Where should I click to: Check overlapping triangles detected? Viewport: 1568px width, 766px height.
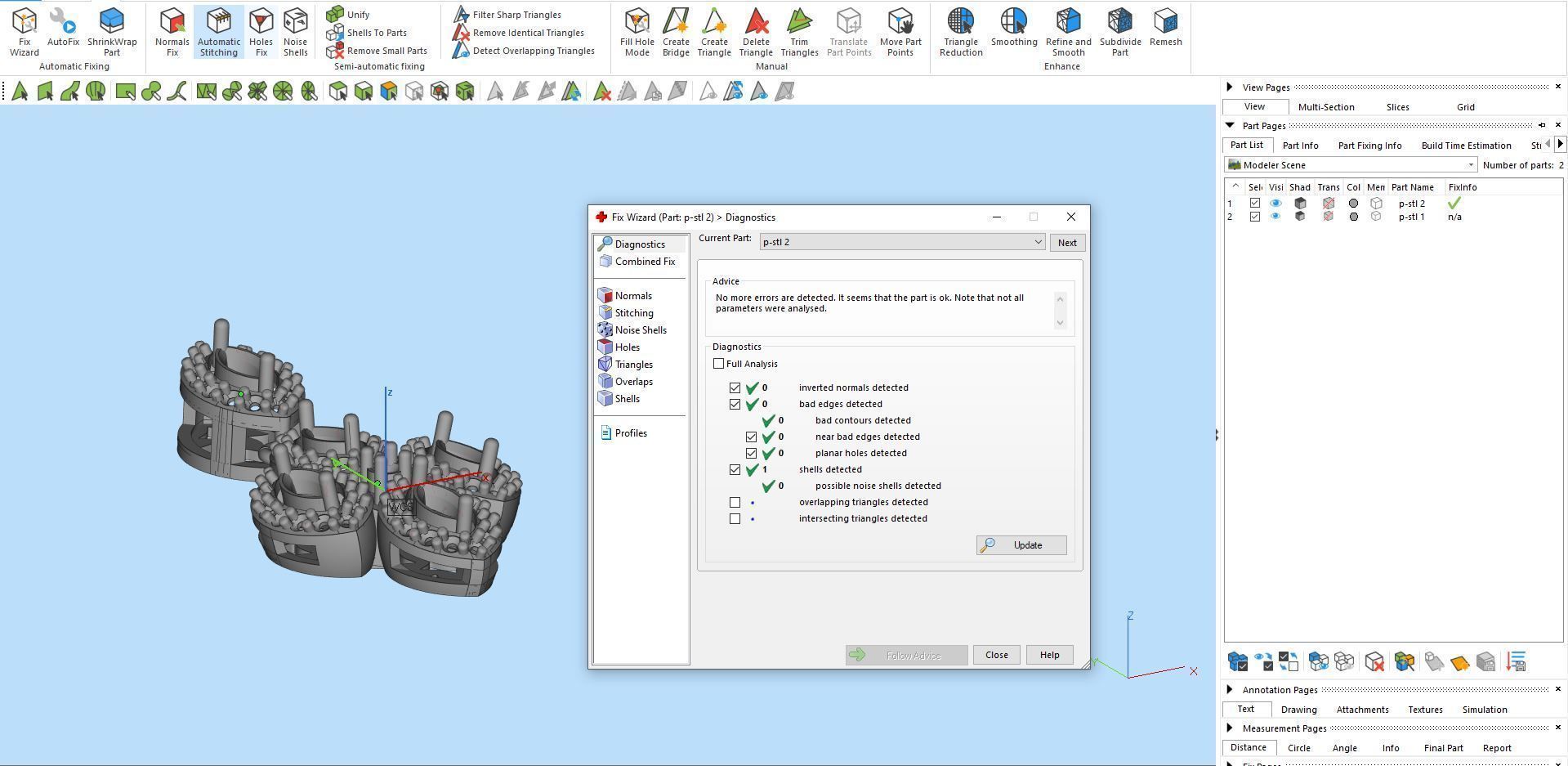735,502
